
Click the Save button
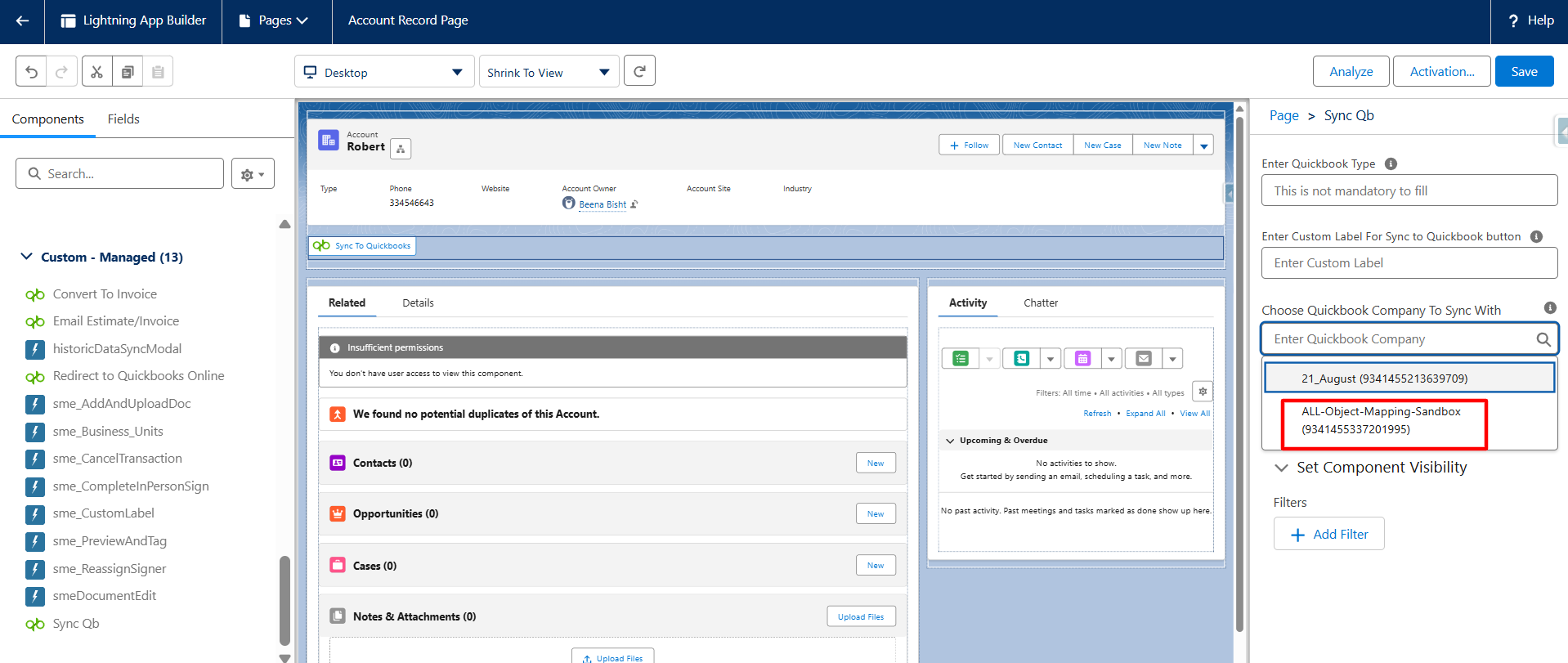[x=1524, y=72]
